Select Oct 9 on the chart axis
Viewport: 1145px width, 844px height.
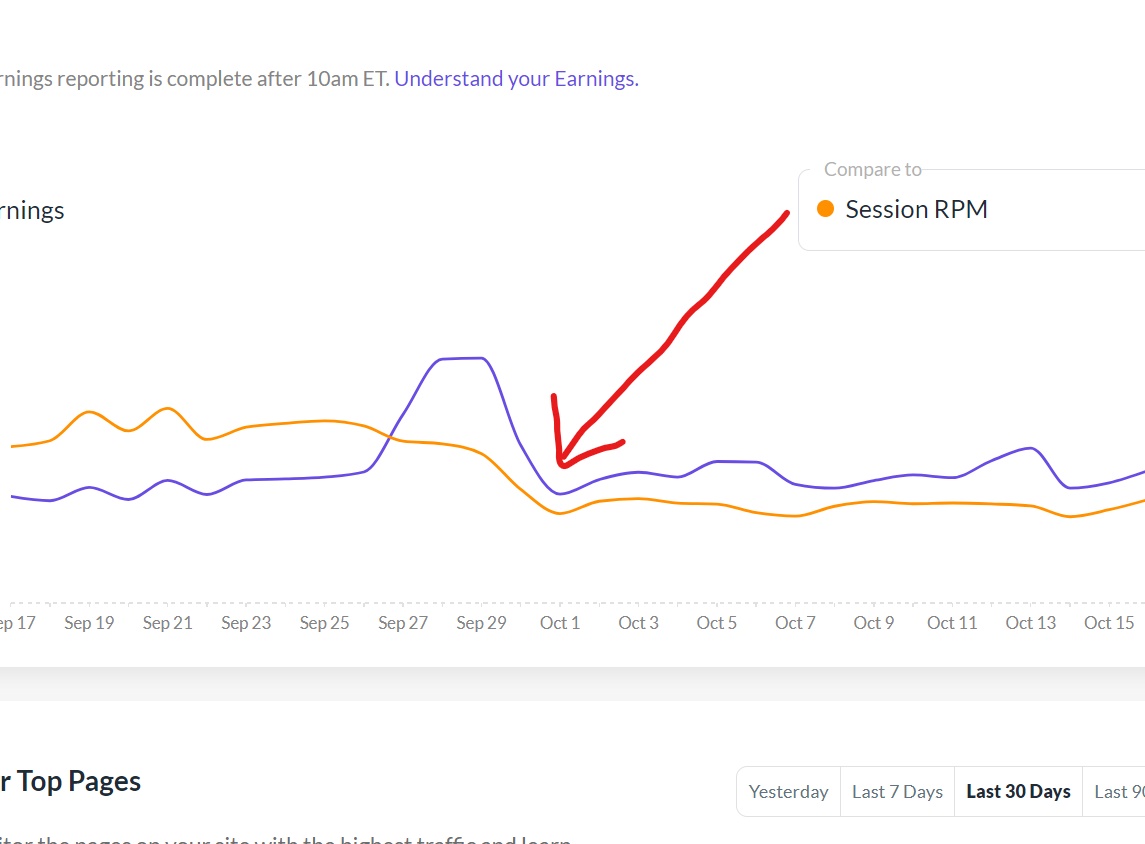873,623
